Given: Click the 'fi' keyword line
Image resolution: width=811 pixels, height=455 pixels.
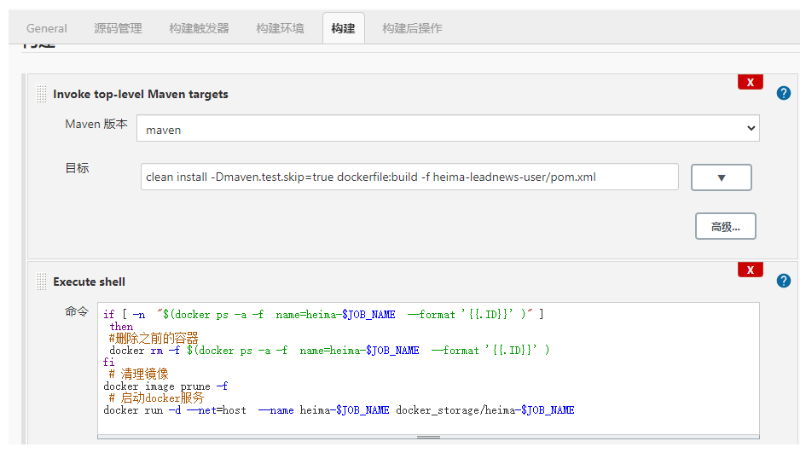Looking at the screenshot, I should click(109, 362).
